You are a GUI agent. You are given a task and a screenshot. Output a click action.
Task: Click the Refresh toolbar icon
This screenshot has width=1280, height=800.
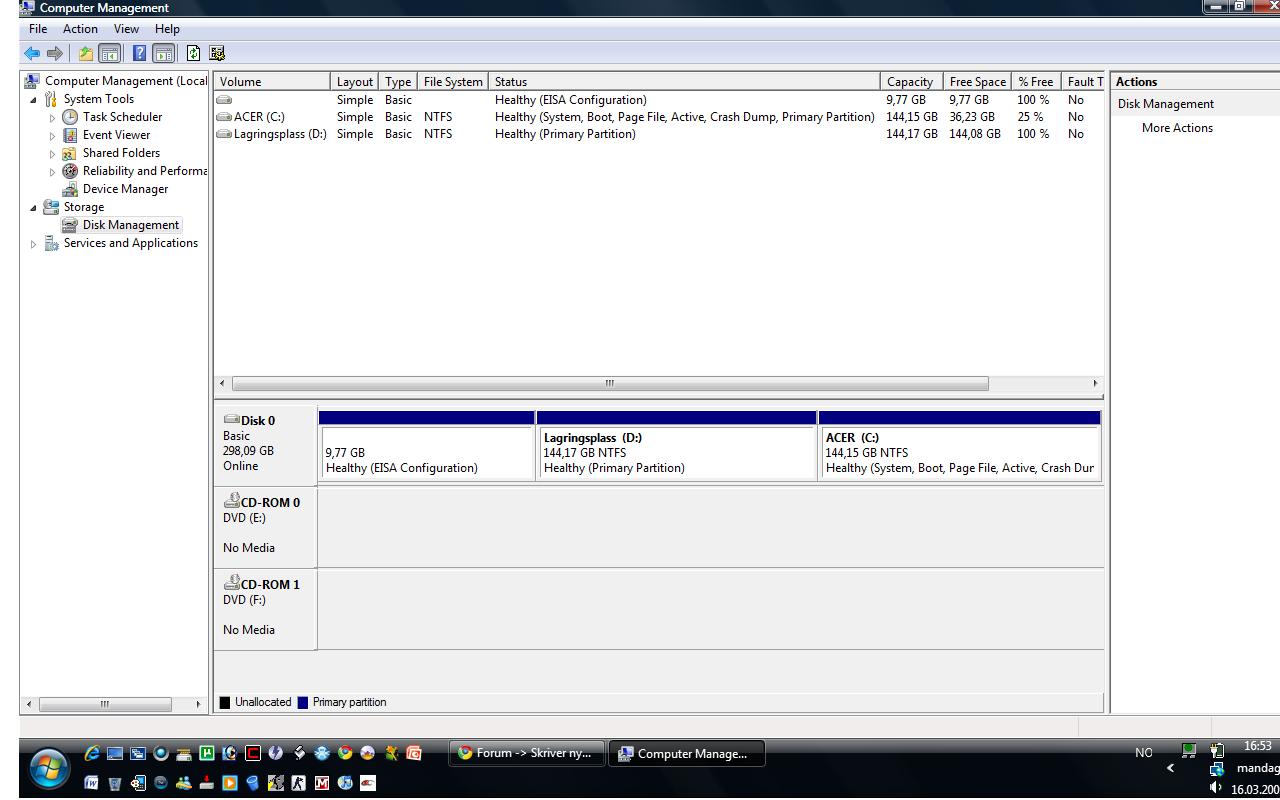(193, 54)
